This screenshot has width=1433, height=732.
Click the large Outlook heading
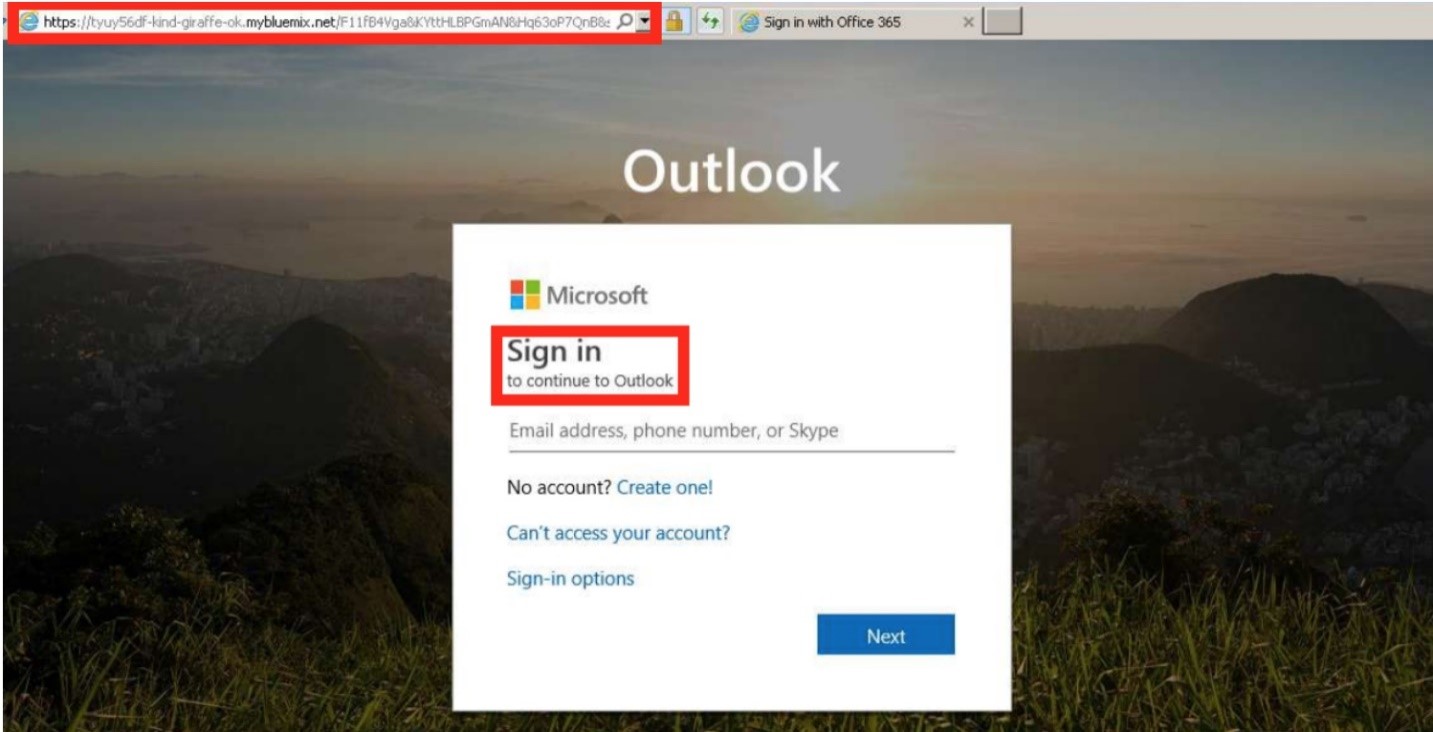click(732, 171)
